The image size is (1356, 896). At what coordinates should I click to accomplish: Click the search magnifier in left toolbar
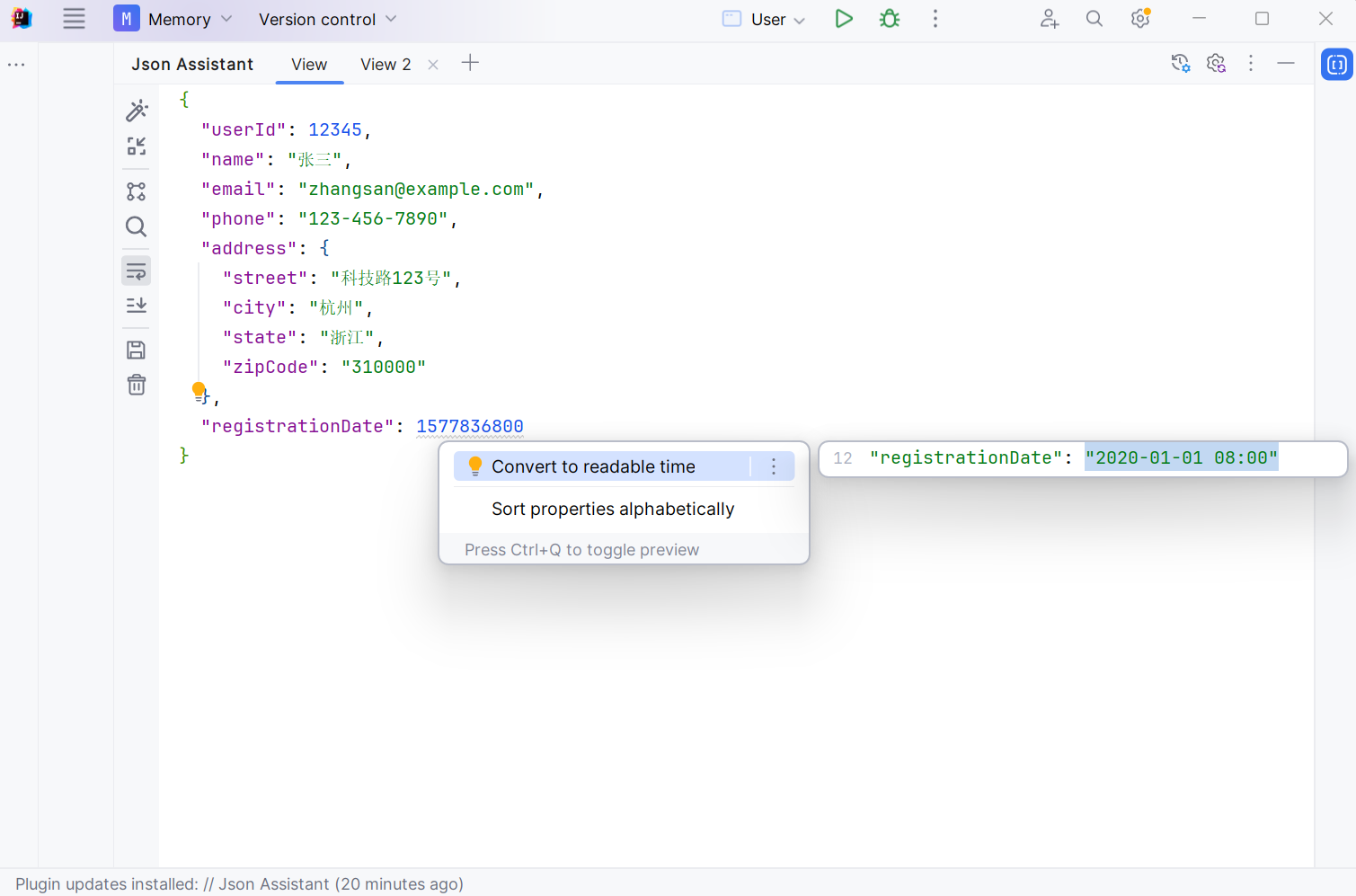[x=137, y=226]
